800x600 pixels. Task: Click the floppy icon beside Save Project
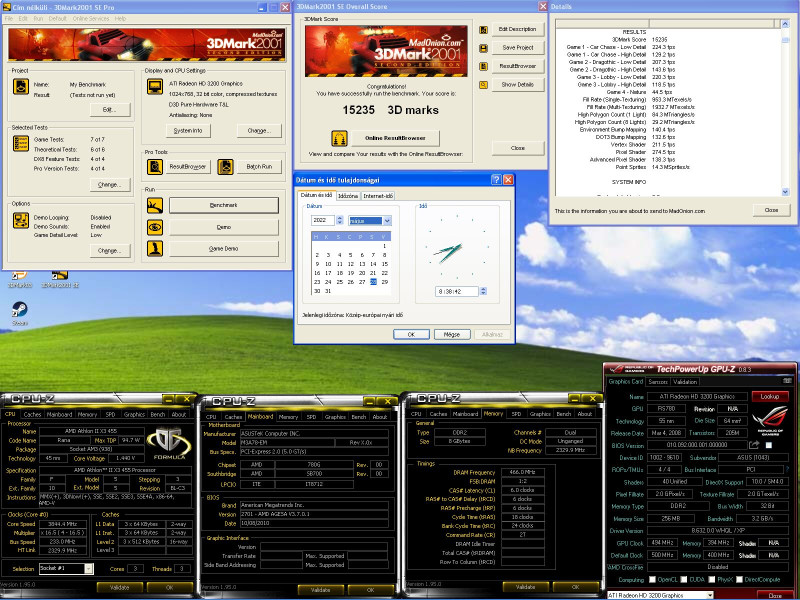click(483, 48)
